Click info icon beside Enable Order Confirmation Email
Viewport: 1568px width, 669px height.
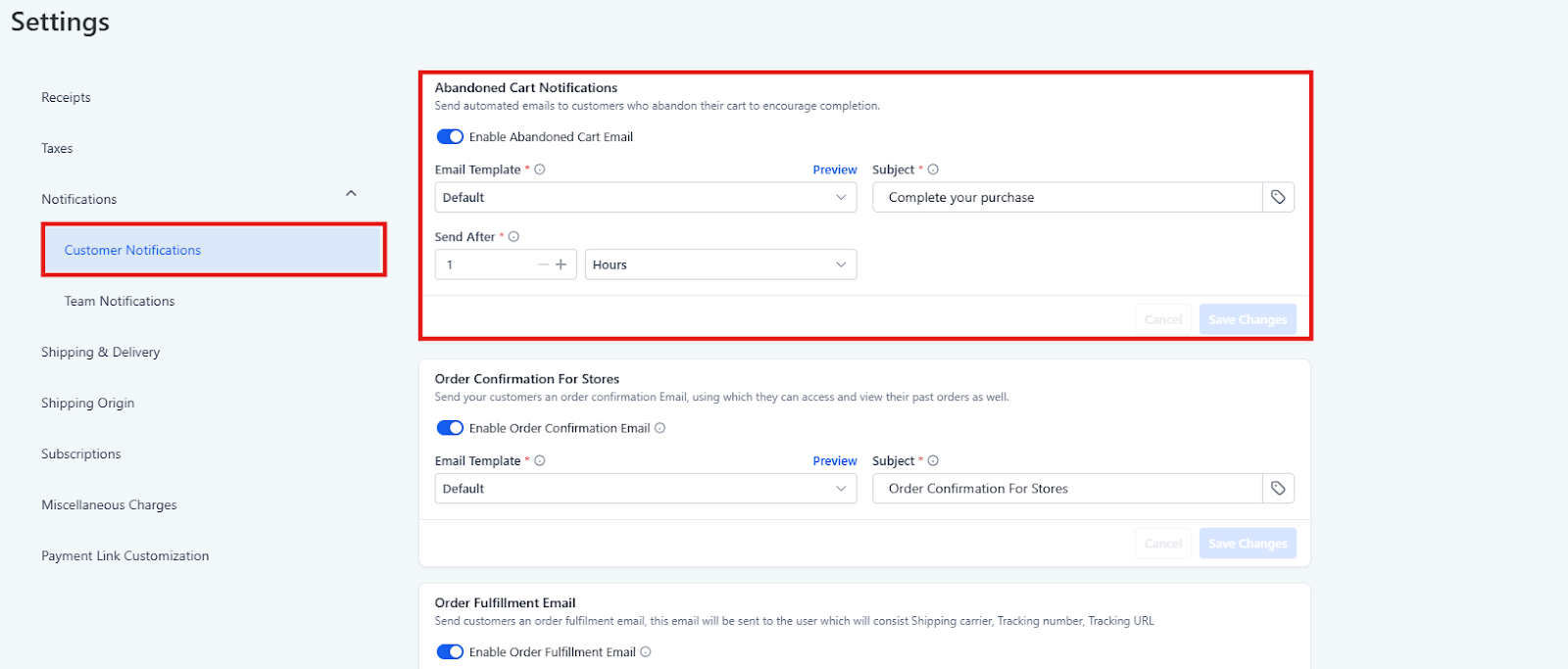click(661, 428)
